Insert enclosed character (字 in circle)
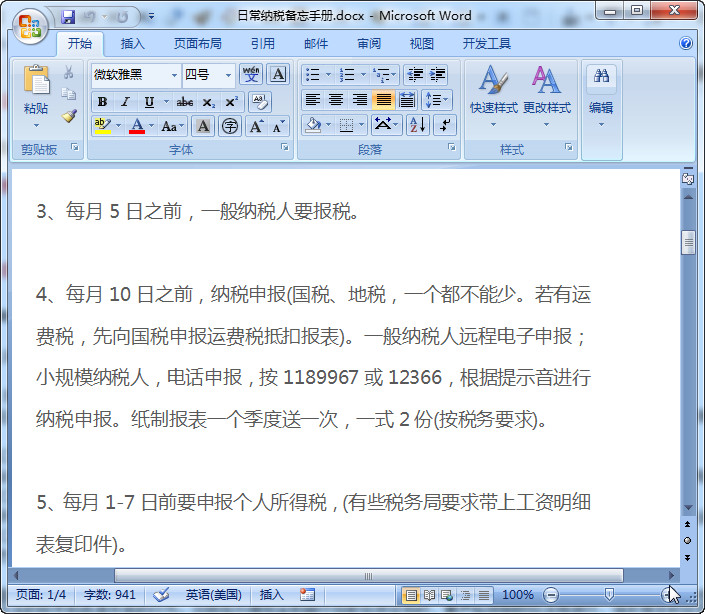The height and width of the screenshot is (614, 705). (x=230, y=126)
